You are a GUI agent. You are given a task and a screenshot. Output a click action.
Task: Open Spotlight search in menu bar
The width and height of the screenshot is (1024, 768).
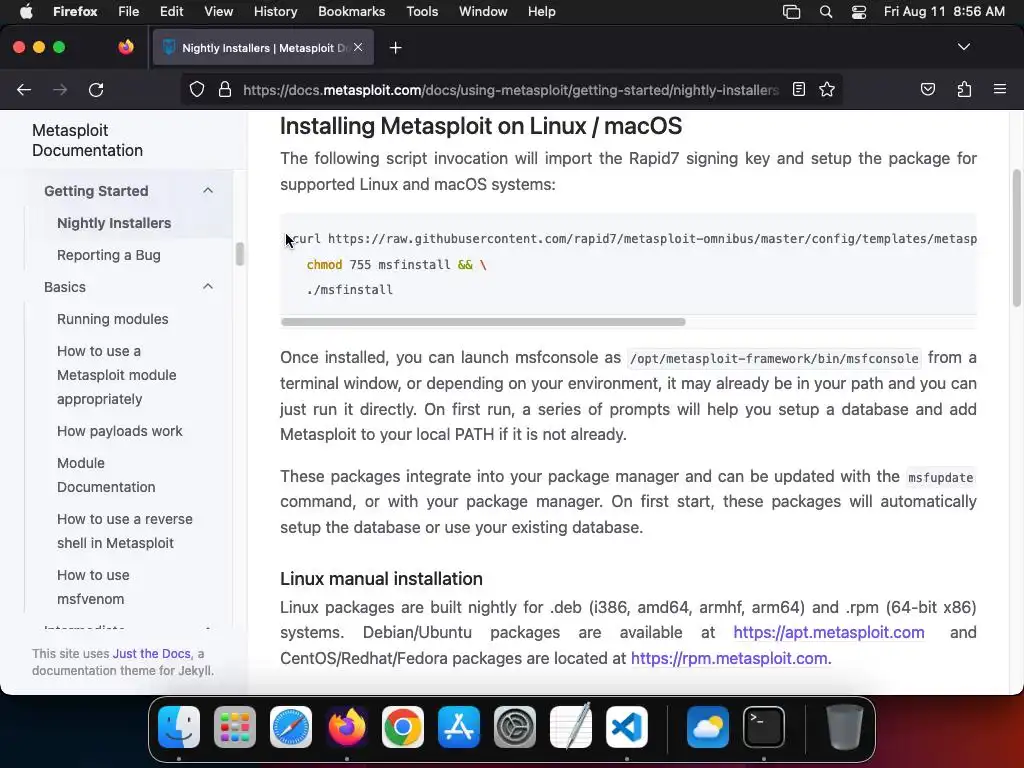825,12
